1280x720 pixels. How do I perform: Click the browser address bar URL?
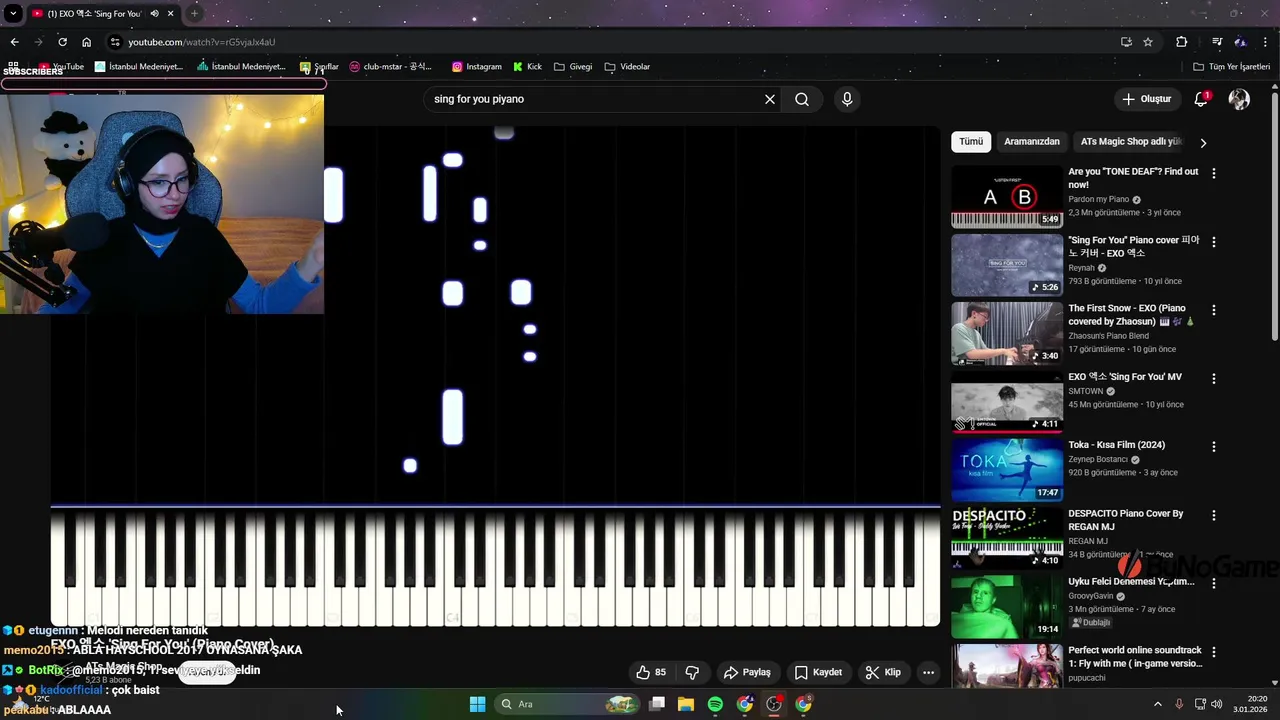tap(202, 42)
